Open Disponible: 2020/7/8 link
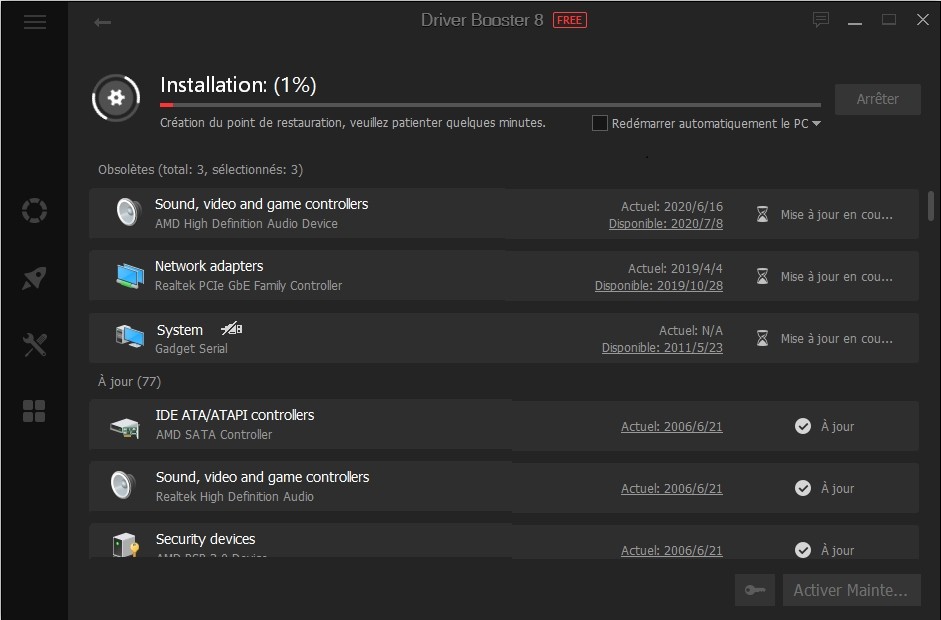Screen dimensions: 941x620 [666, 224]
